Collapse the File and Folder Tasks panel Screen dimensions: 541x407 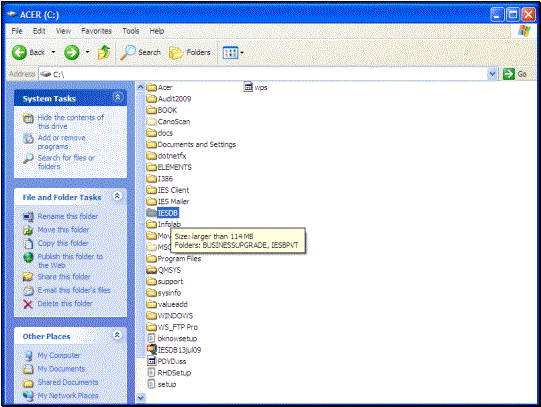(117, 196)
